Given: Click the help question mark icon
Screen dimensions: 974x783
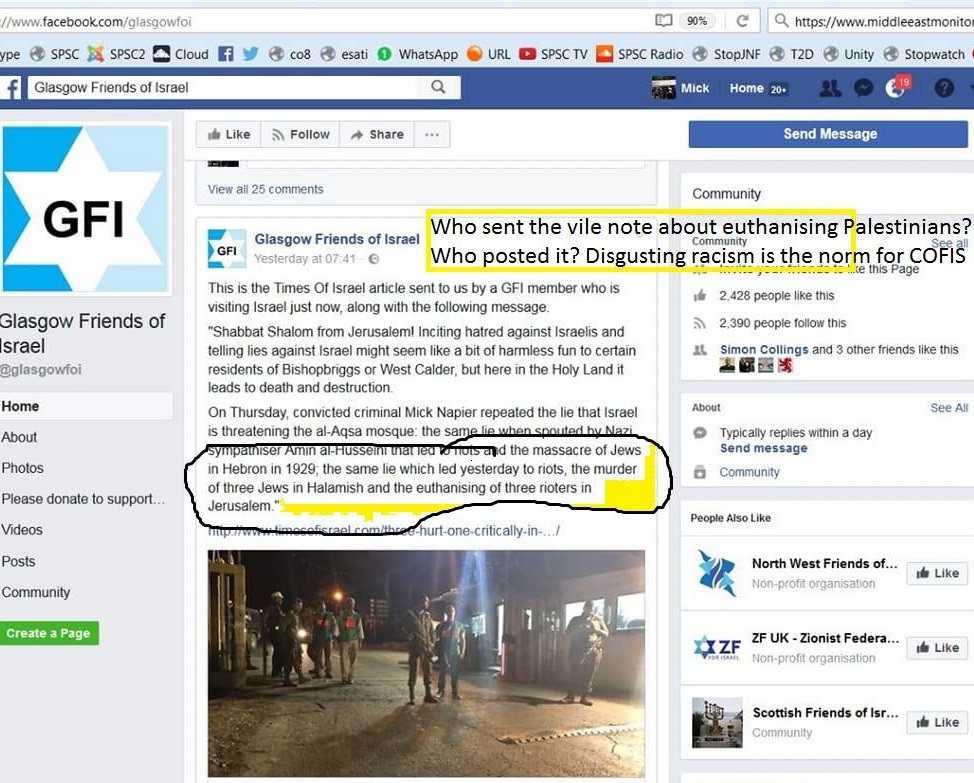Looking at the screenshot, I should tap(943, 88).
